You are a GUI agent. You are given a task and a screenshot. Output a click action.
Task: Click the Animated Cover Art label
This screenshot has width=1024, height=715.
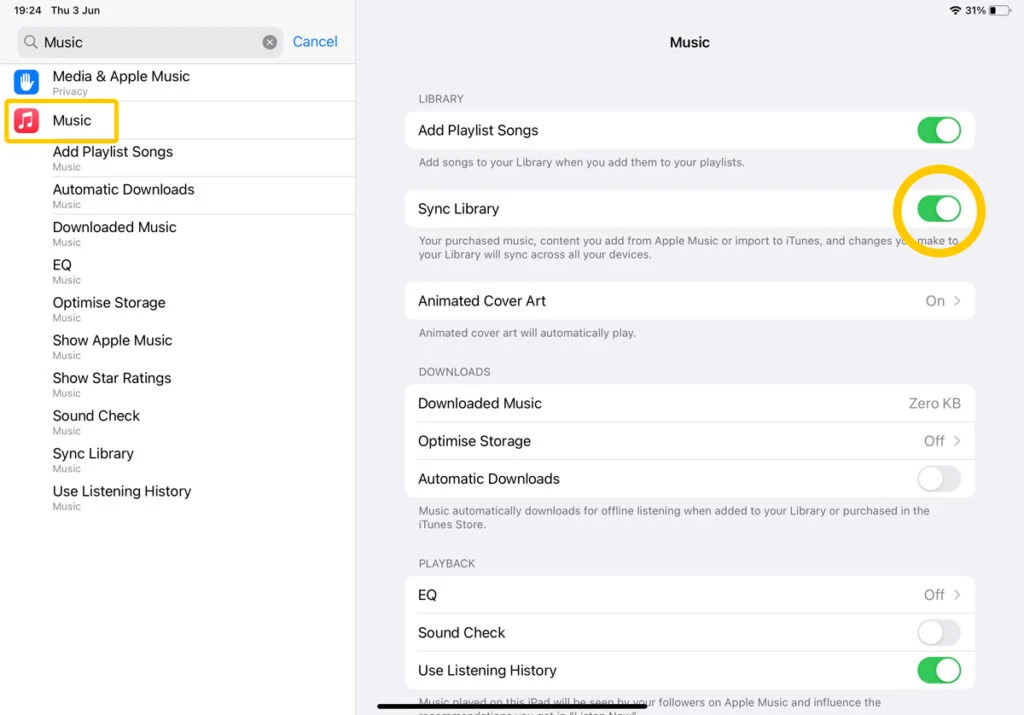(482, 301)
